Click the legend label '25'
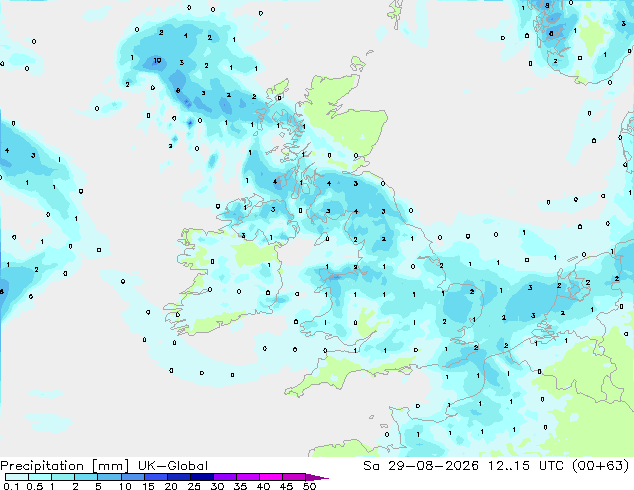 (x=194, y=486)
